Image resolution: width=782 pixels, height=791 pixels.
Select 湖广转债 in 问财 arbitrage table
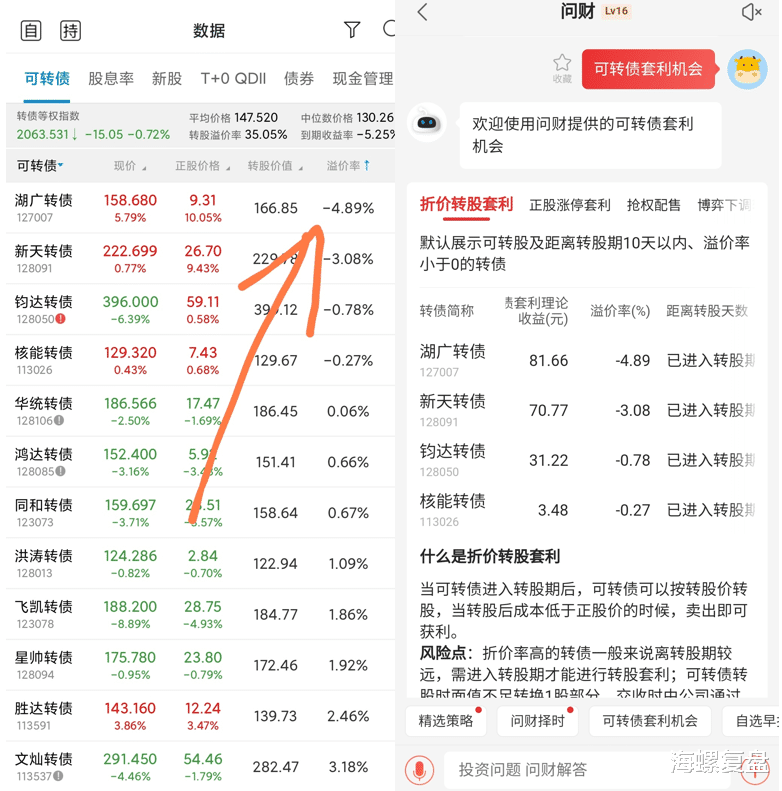pyautogui.click(x=587, y=360)
